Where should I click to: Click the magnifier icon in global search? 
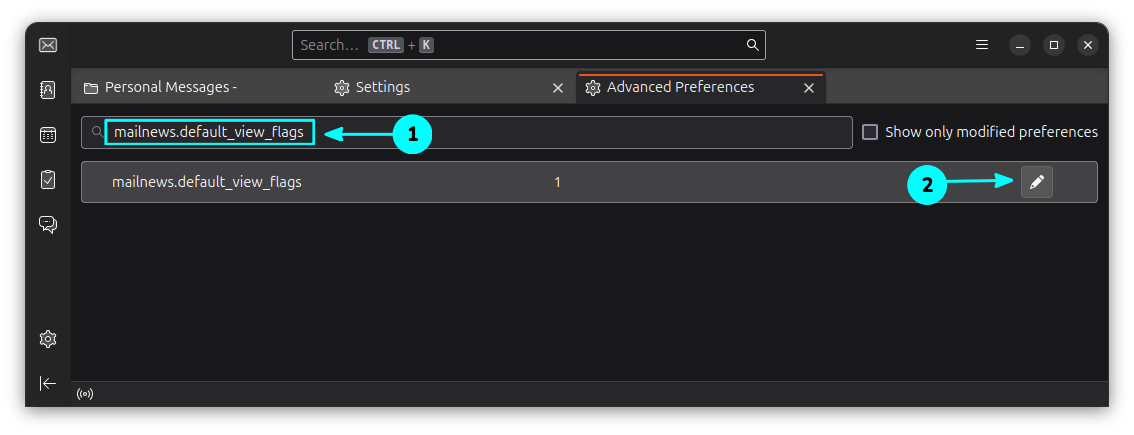pos(752,45)
